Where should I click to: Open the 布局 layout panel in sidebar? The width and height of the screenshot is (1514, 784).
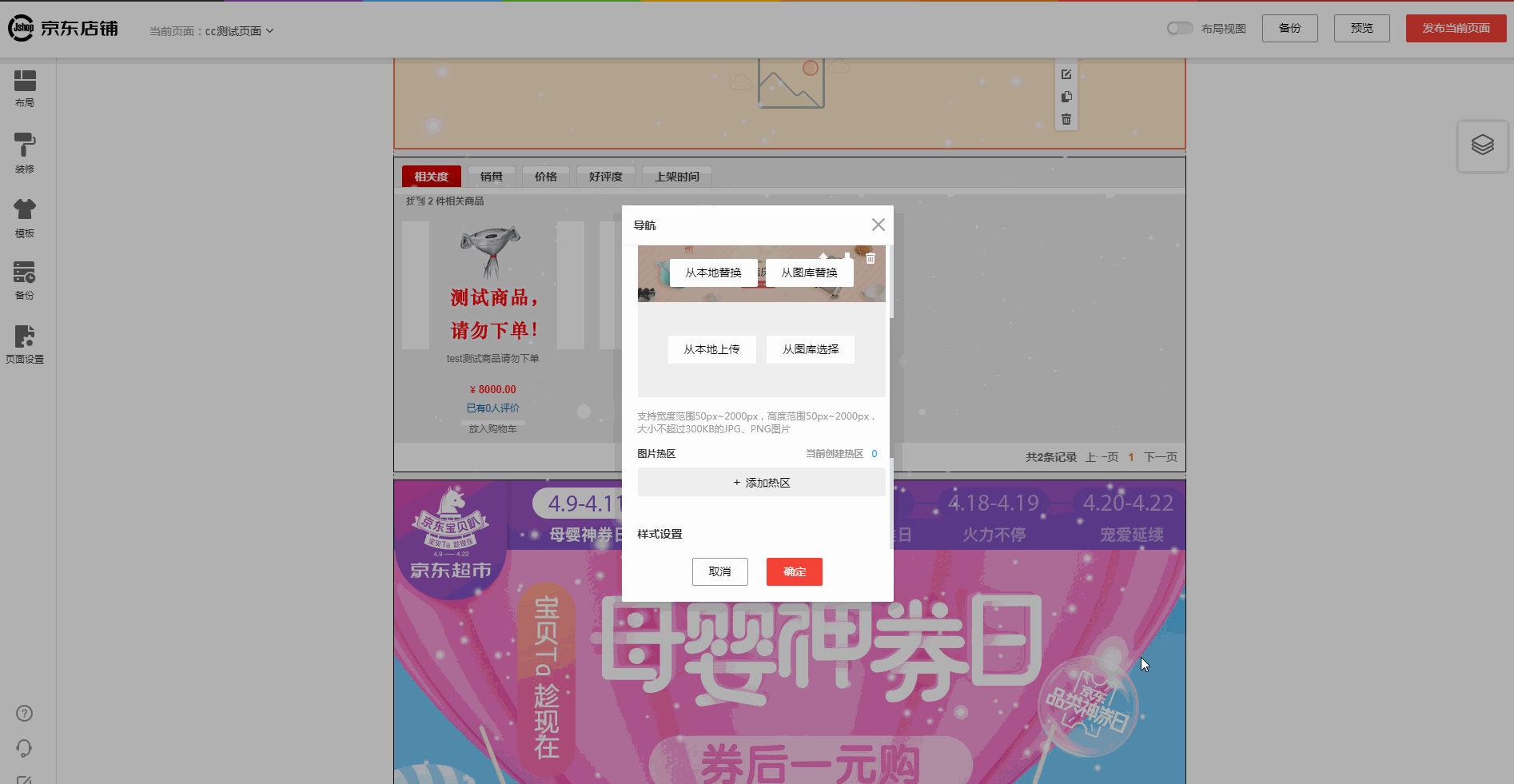click(25, 89)
